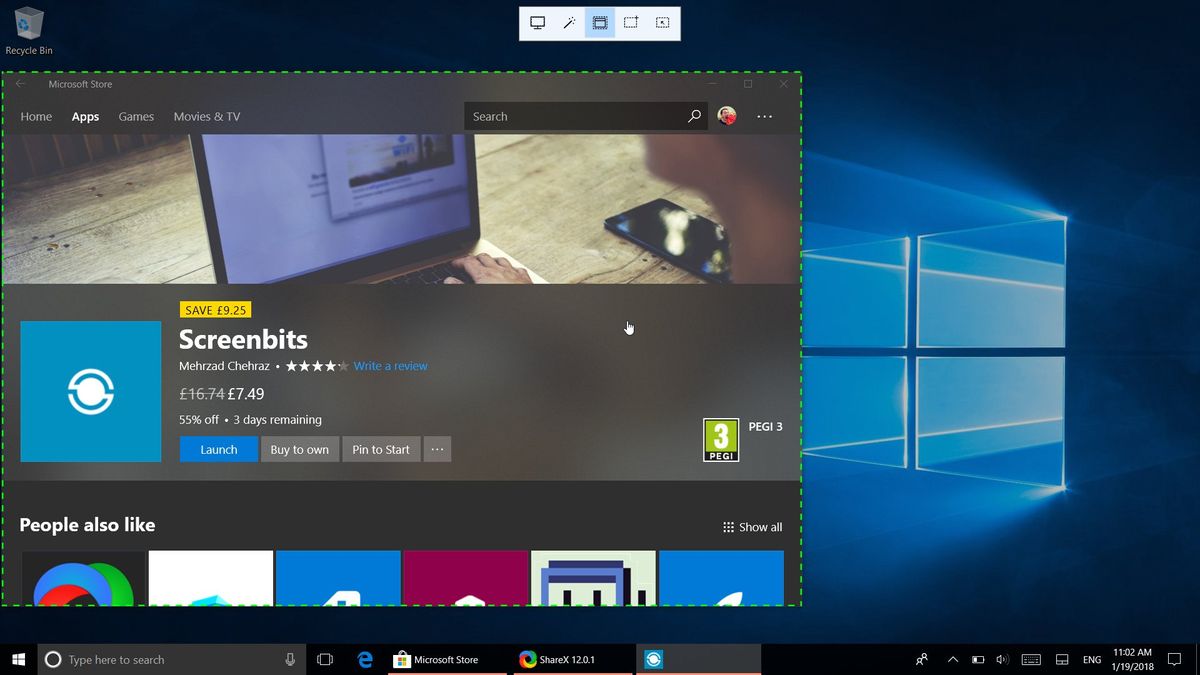Select the rectangle region capture icon
This screenshot has width=1200, height=675.
631,22
